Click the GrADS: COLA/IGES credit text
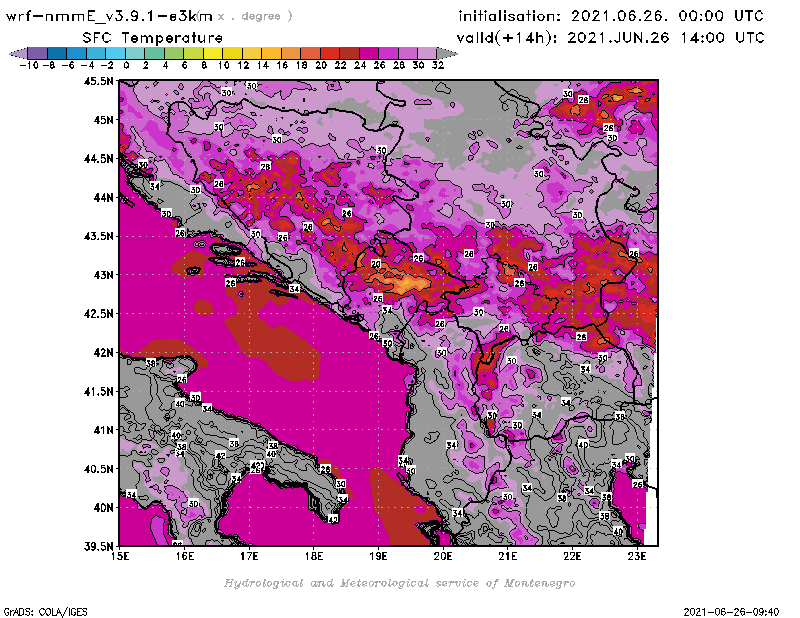This screenshot has height=618, width=800. pyautogui.click(x=45, y=612)
